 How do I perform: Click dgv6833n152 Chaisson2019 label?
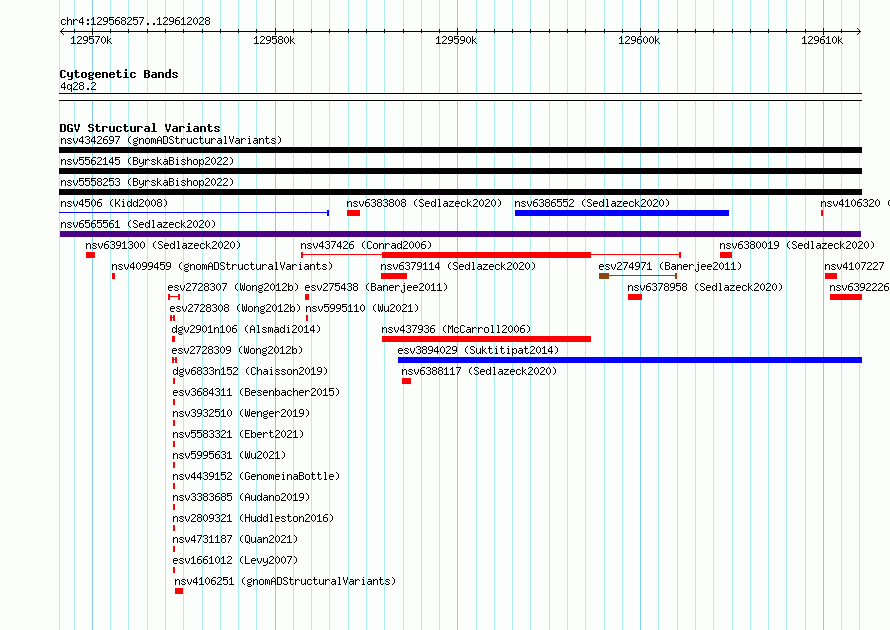pyautogui.click(x=250, y=371)
